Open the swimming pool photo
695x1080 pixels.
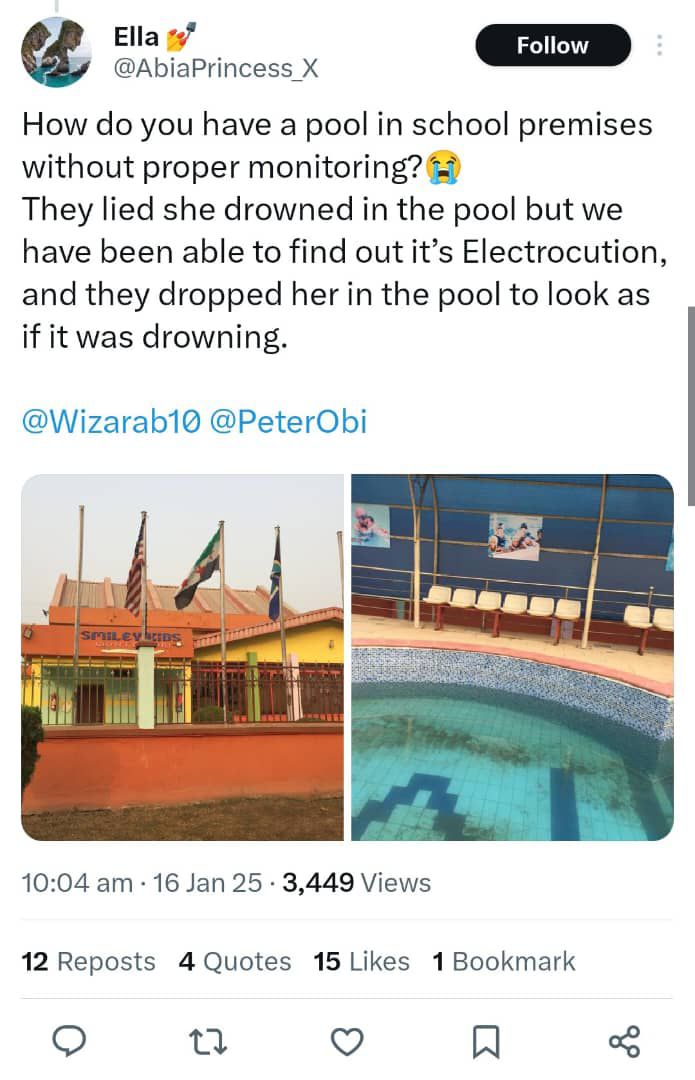[x=512, y=657]
